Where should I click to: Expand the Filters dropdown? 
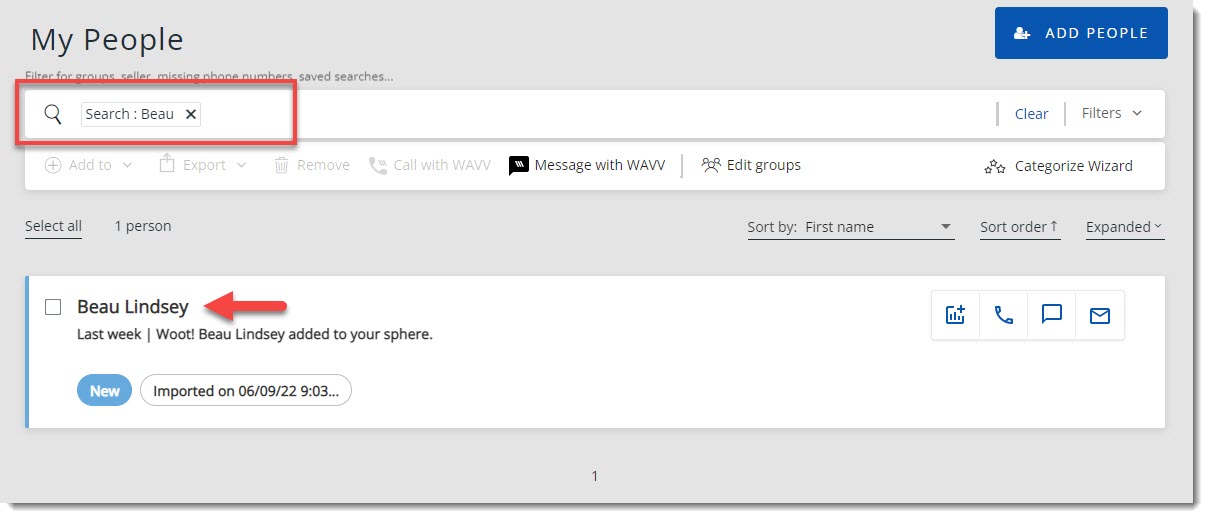tap(1111, 113)
